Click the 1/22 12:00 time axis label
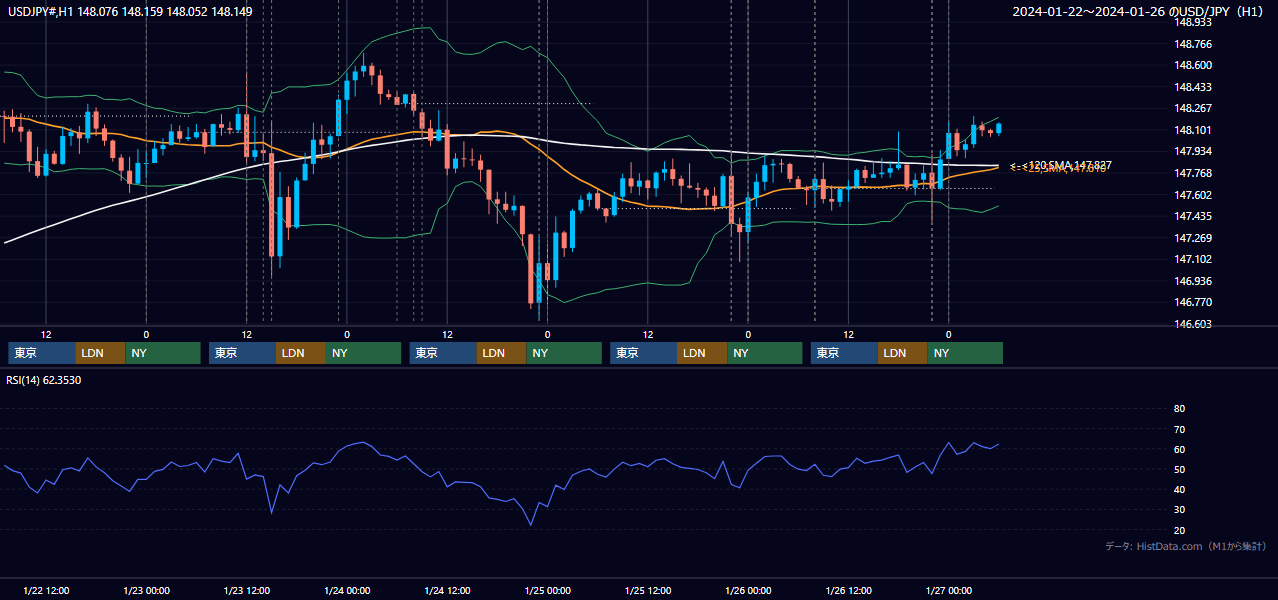The image size is (1278, 600). click(x=46, y=591)
